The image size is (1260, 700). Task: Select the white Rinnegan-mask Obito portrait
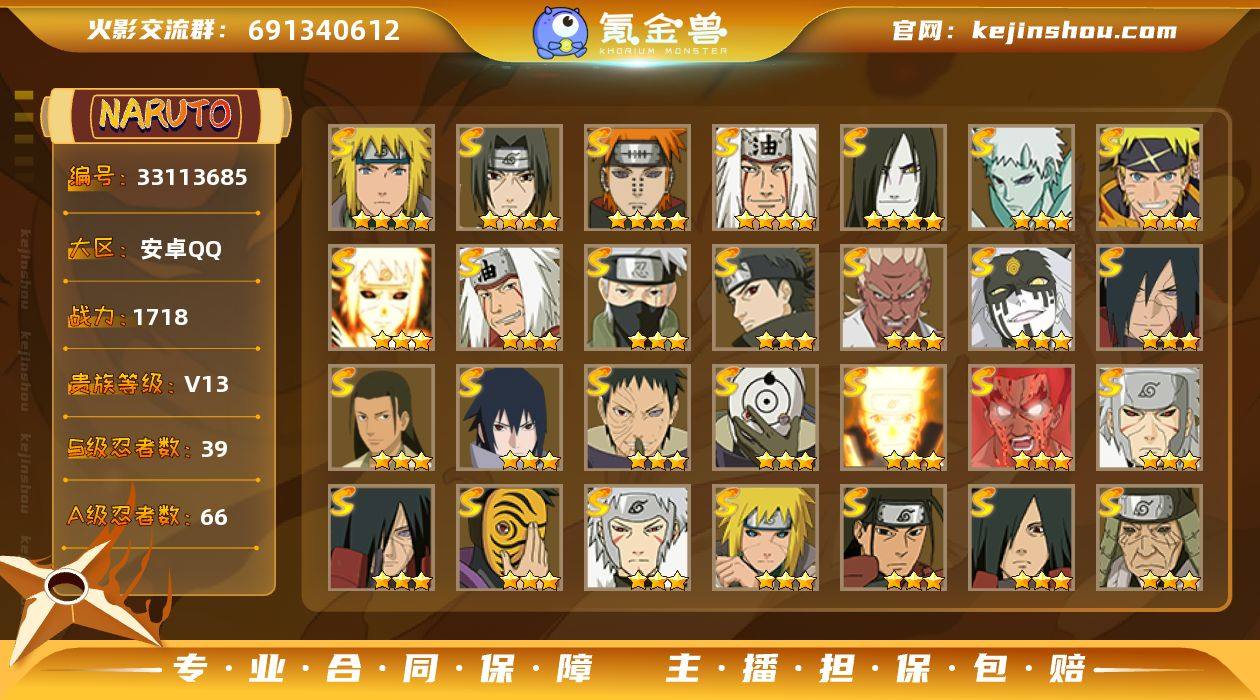tap(765, 417)
